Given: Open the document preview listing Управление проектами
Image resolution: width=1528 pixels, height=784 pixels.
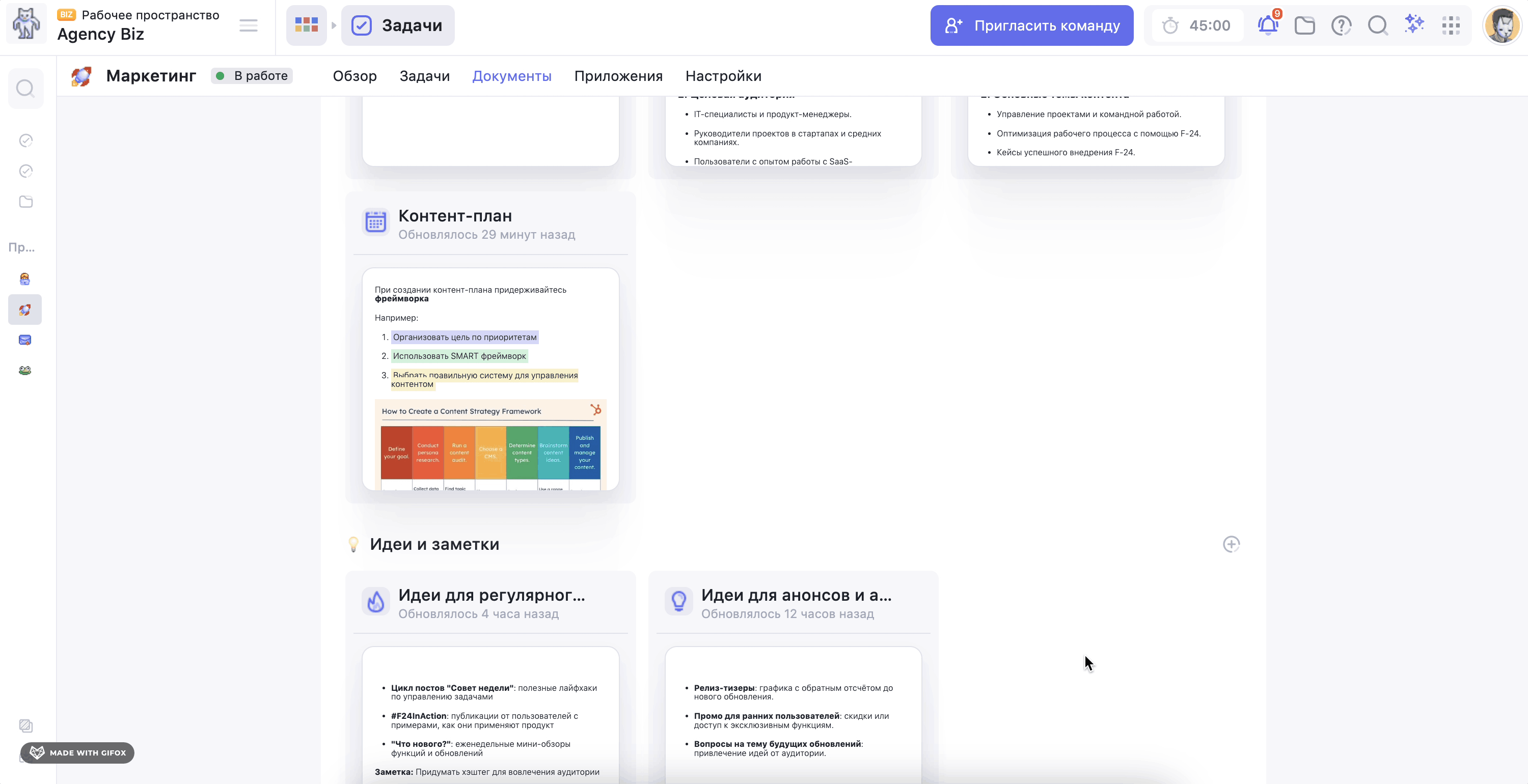Looking at the screenshot, I should point(1096,131).
